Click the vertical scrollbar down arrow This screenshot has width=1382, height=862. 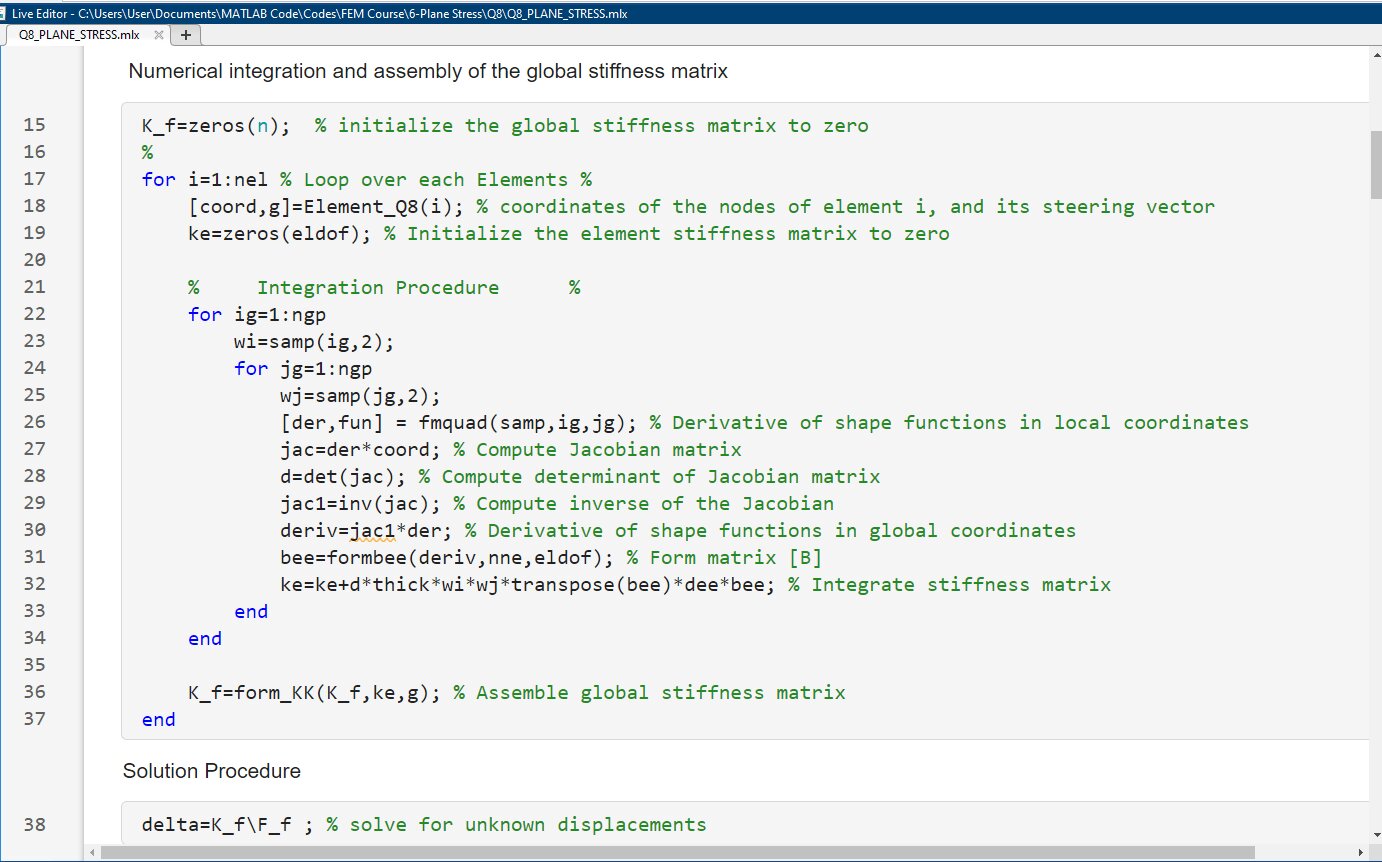click(x=1374, y=838)
